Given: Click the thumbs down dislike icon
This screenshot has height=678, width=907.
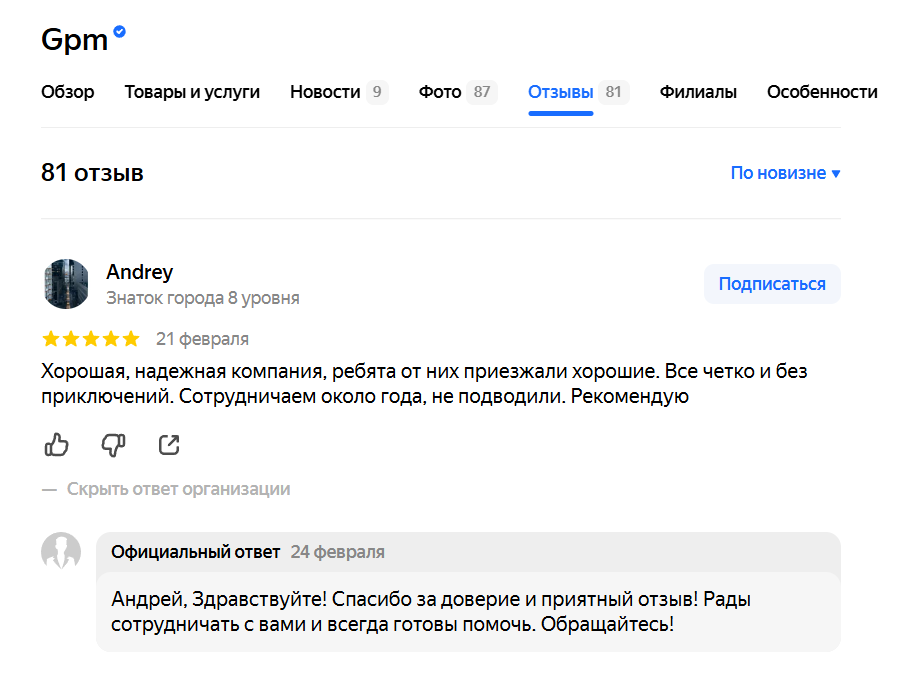Looking at the screenshot, I should coord(113,445).
